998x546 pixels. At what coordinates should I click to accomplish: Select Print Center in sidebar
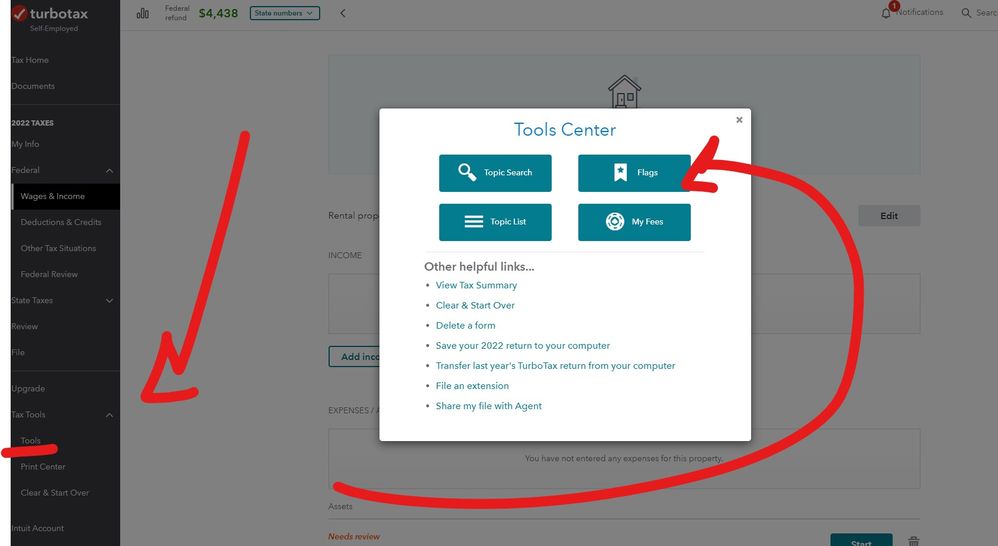tap(43, 466)
